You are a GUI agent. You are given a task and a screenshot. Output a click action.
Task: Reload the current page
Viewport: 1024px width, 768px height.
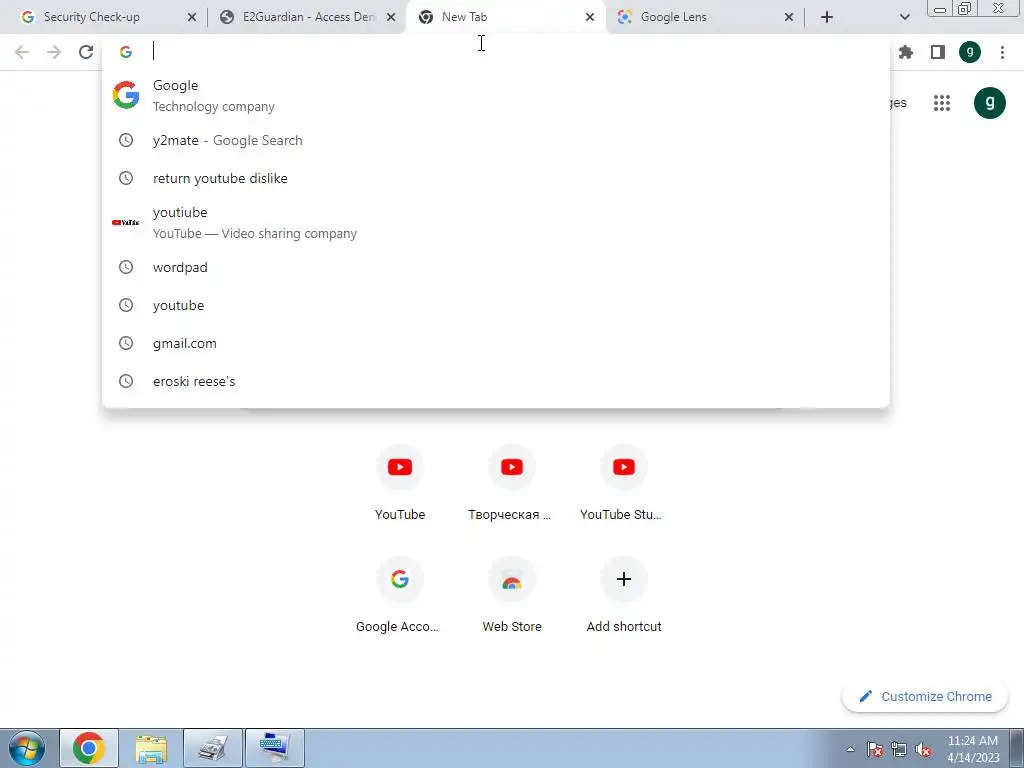coord(86,52)
